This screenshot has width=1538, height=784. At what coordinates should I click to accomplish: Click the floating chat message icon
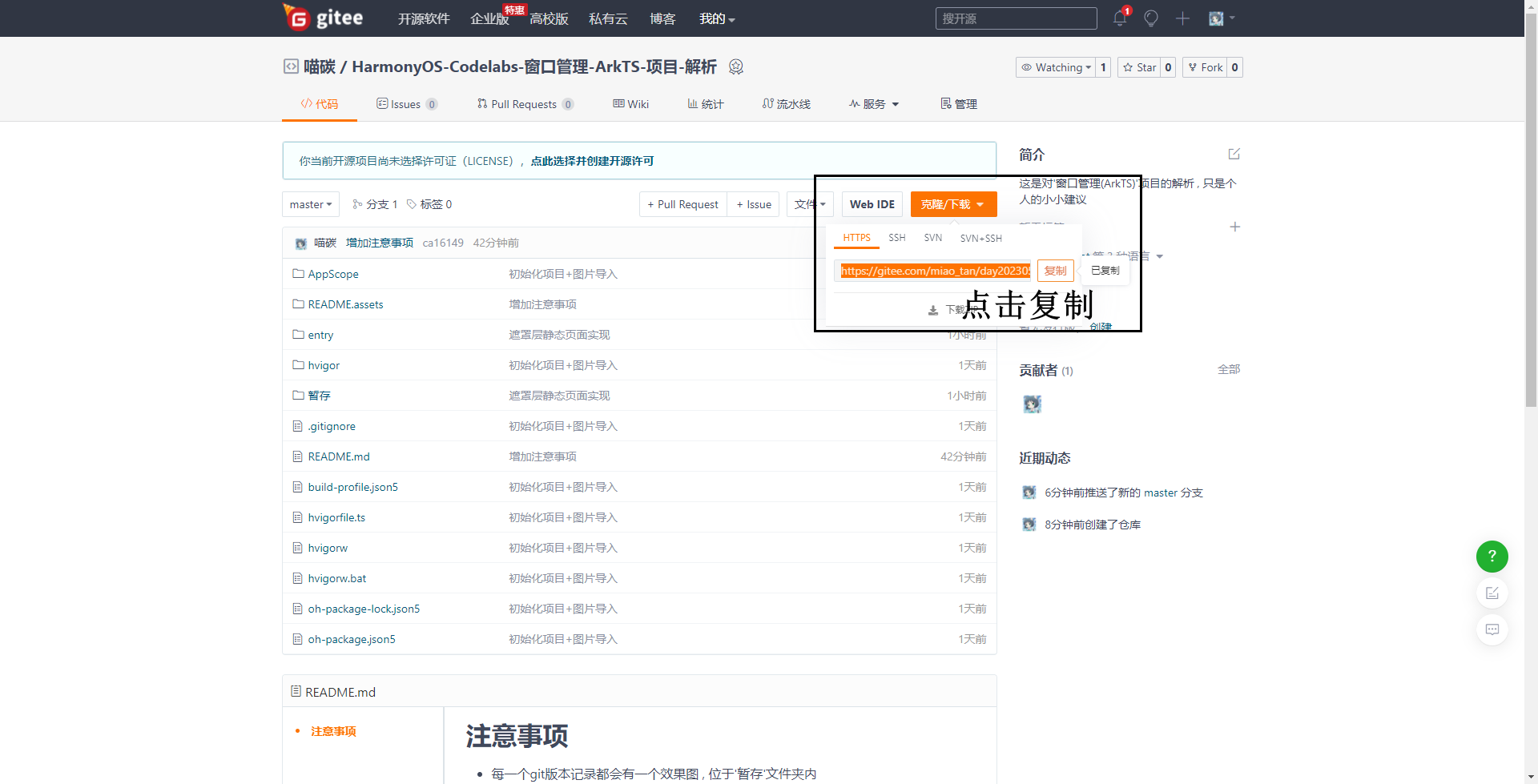point(1492,629)
